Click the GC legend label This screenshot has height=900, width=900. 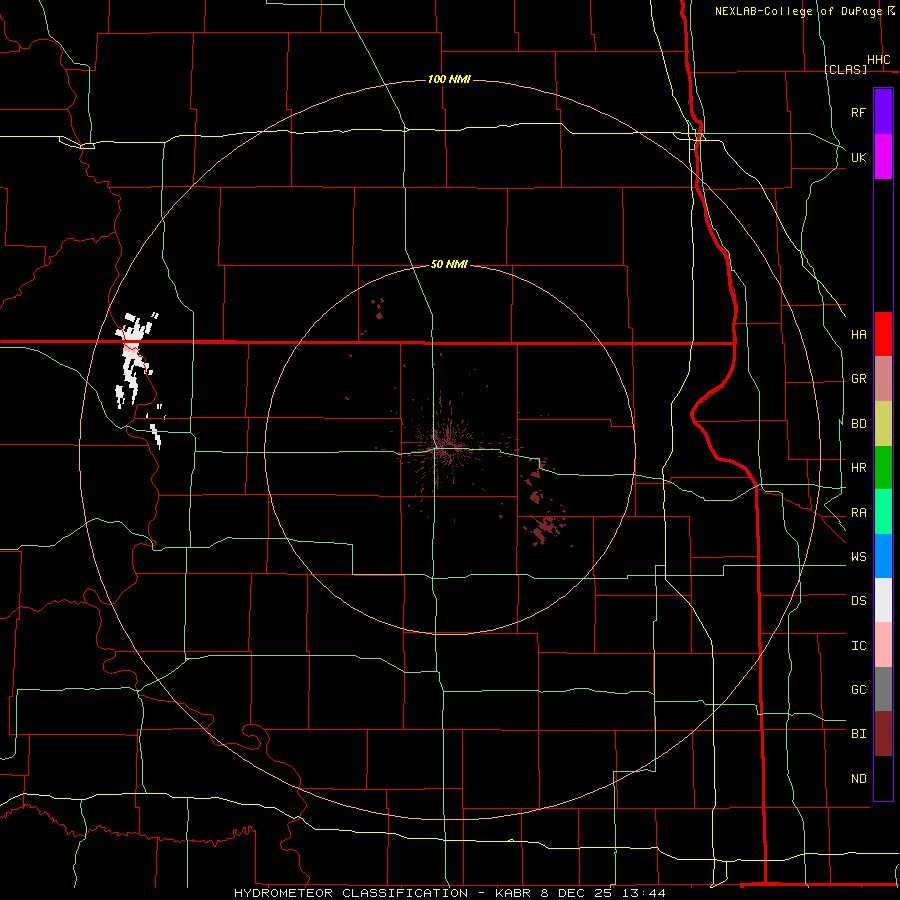pyautogui.click(x=858, y=689)
